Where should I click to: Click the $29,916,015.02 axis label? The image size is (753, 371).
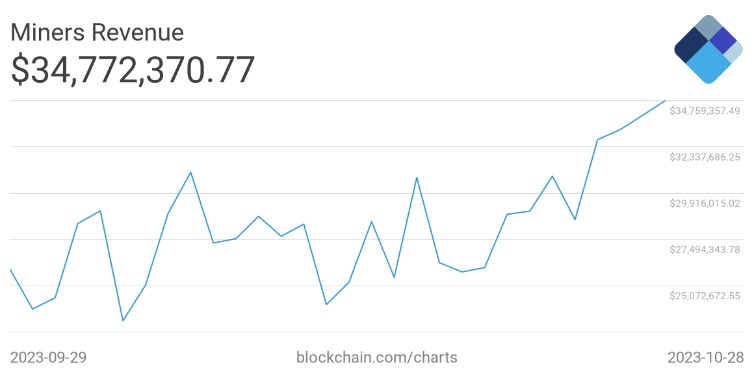(705, 203)
